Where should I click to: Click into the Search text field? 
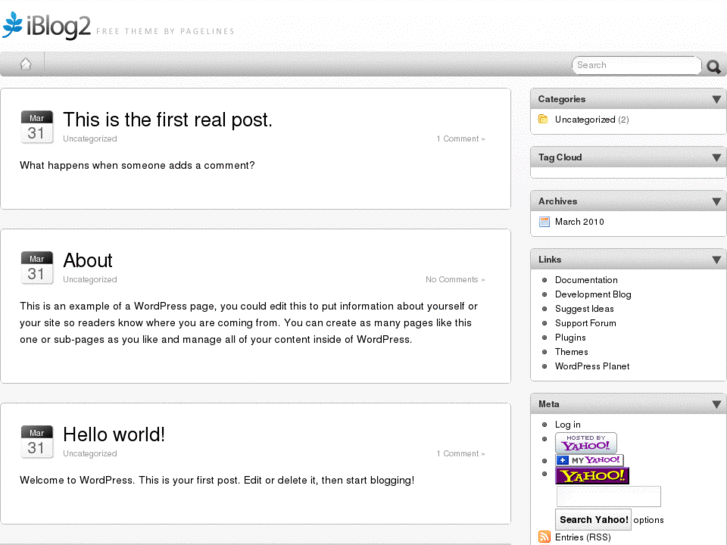(636, 65)
